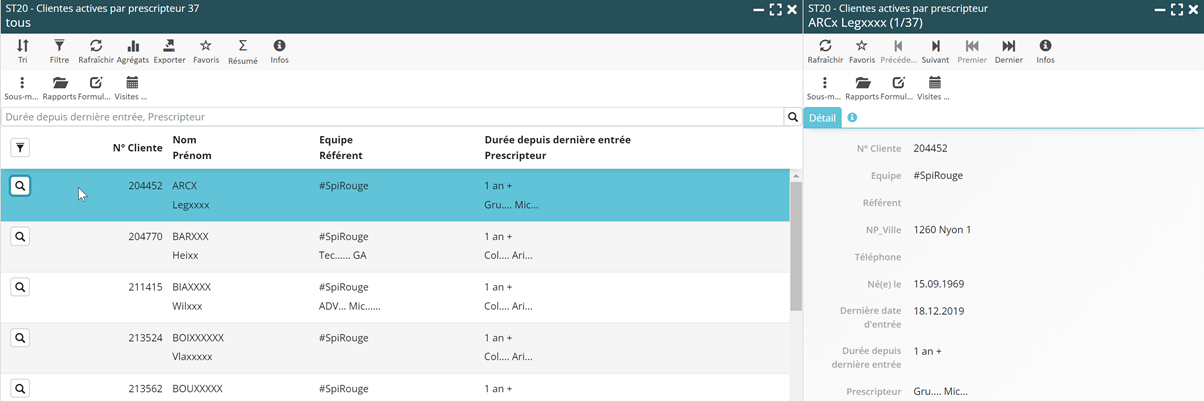Open the Filtre tool in left toolbar
Screen dimensions: 1204x401
(x=59, y=52)
